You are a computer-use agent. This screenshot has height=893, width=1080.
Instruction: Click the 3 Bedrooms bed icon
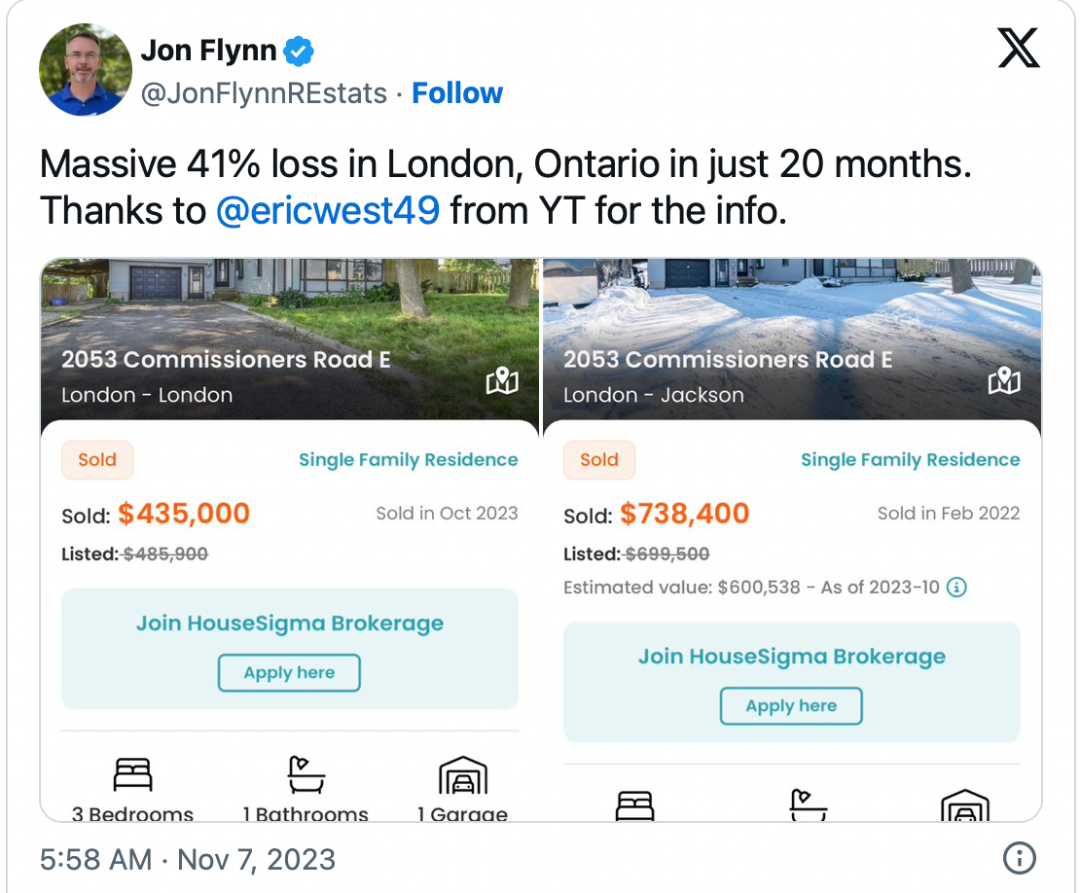click(x=133, y=774)
